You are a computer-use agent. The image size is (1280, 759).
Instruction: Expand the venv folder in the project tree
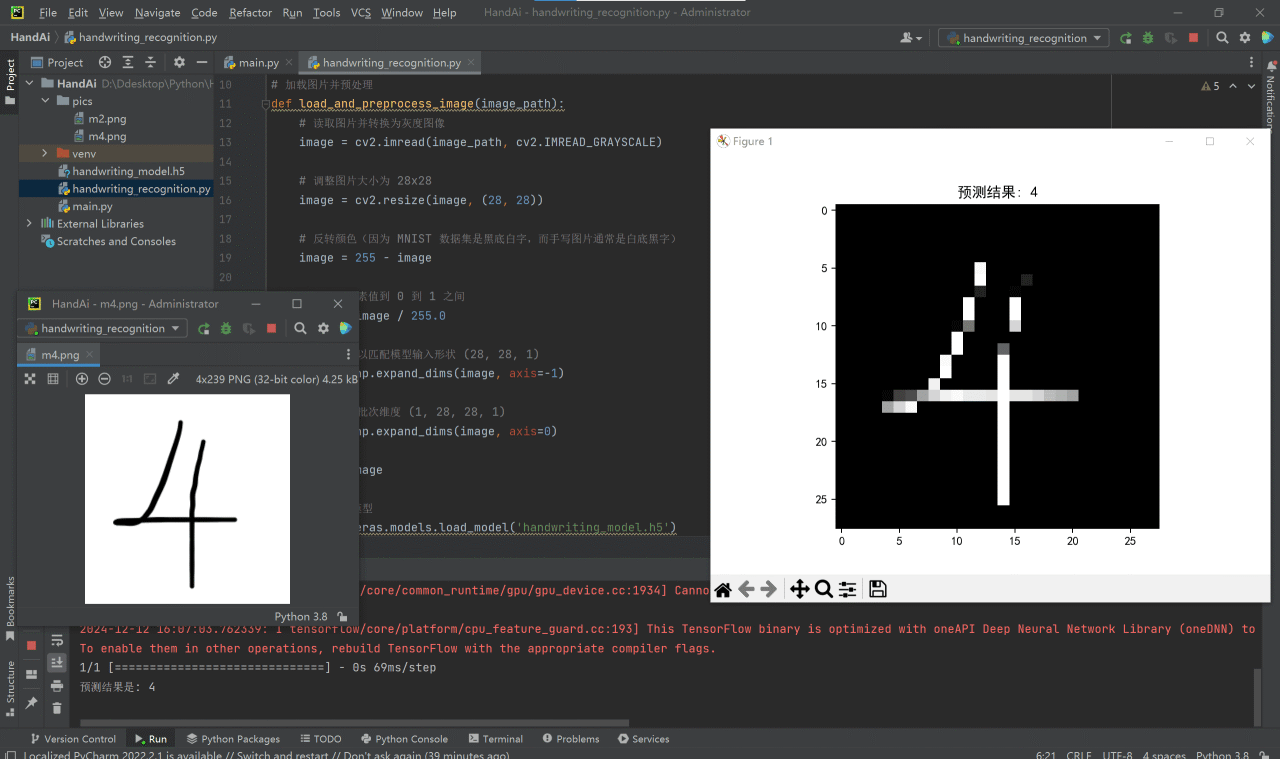(45, 153)
